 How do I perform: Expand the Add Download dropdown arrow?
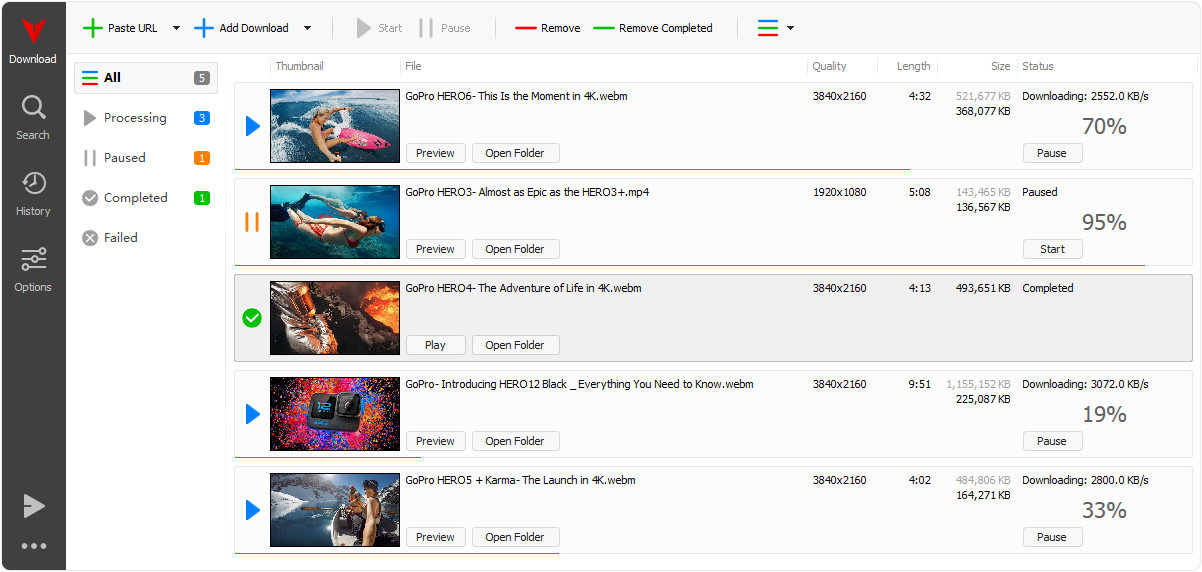(307, 28)
